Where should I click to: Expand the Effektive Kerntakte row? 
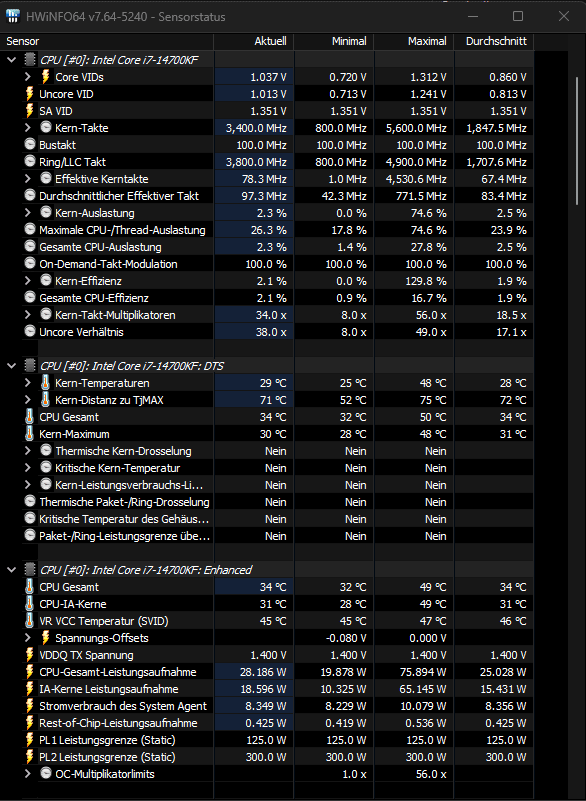tap(28, 179)
